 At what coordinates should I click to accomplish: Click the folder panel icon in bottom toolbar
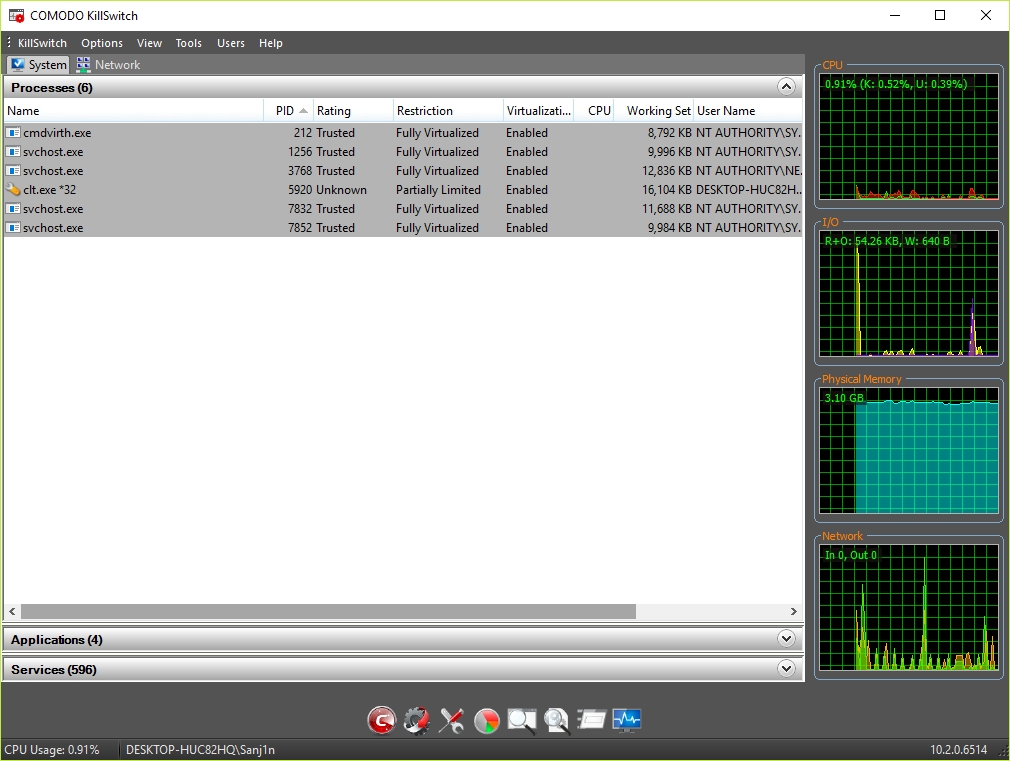591,718
